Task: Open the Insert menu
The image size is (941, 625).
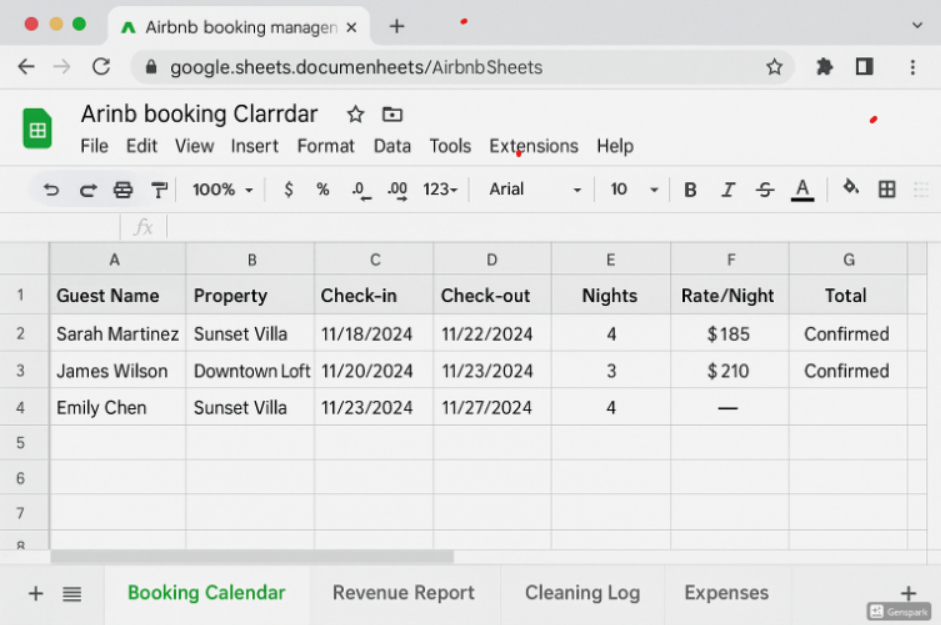Action: [x=254, y=146]
